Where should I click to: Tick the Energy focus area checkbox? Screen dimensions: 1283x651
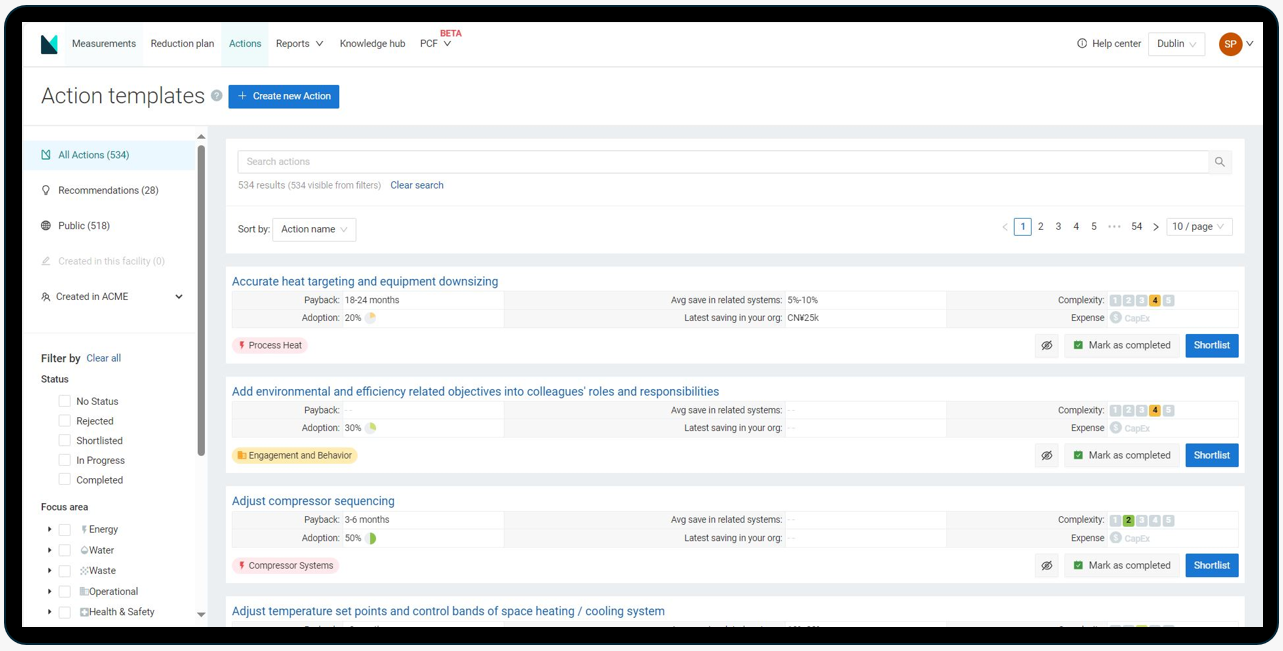pos(65,530)
